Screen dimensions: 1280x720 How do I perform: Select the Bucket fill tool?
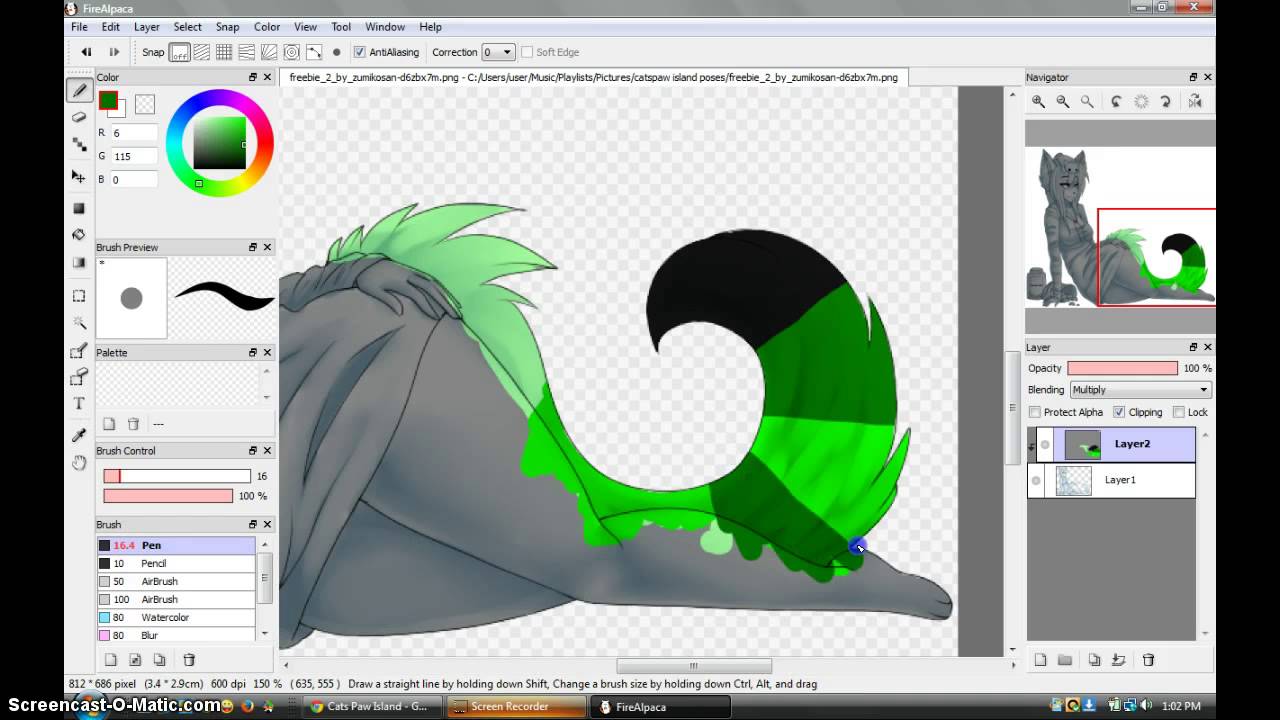coord(79,235)
